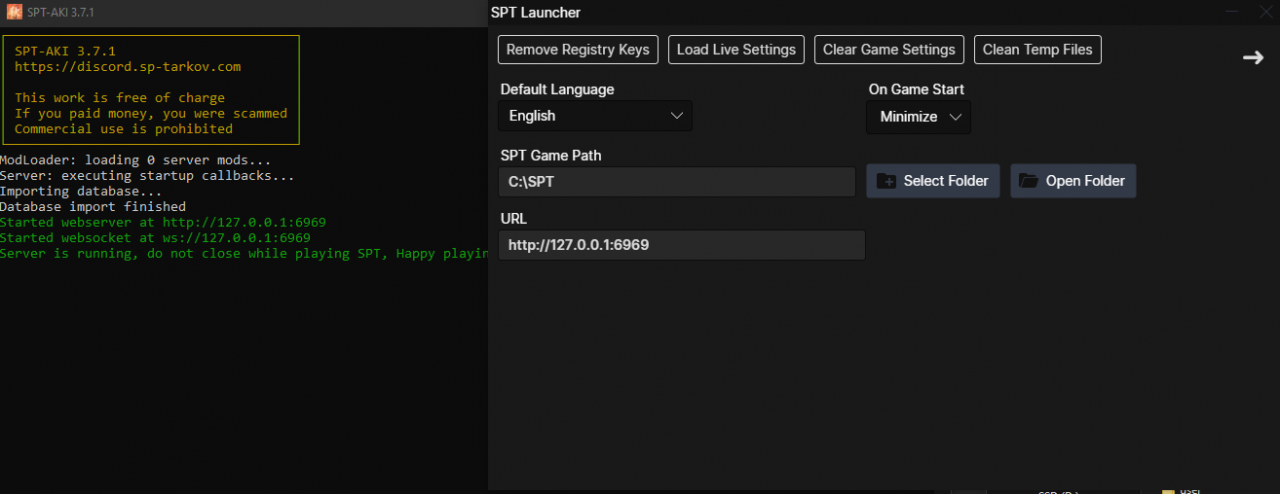Open the On Game Start Minimize dropdown
Image resolution: width=1280 pixels, height=494 pixels.
[x=918, y=117]
